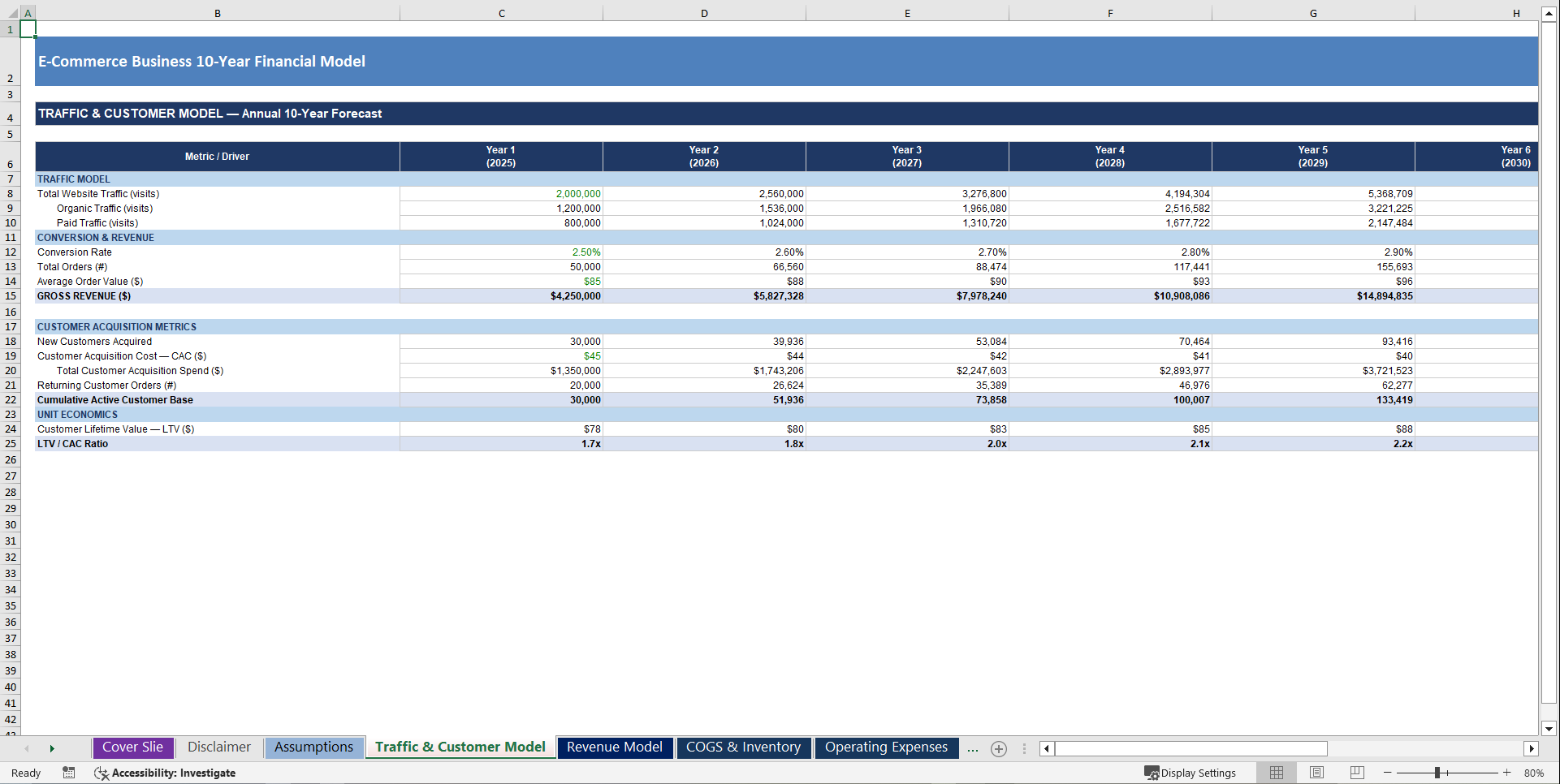Start macro recording from the status bar

click(69, 773)
